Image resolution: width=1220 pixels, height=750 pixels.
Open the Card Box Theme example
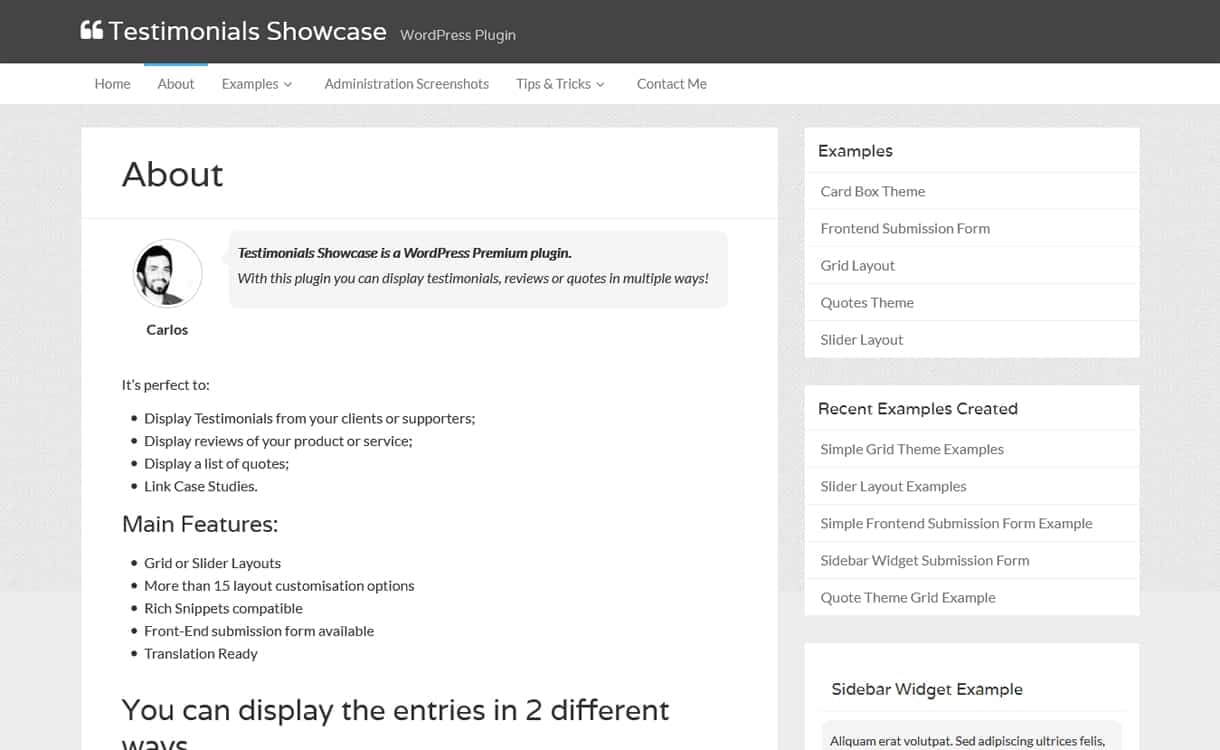click(872, 191)
